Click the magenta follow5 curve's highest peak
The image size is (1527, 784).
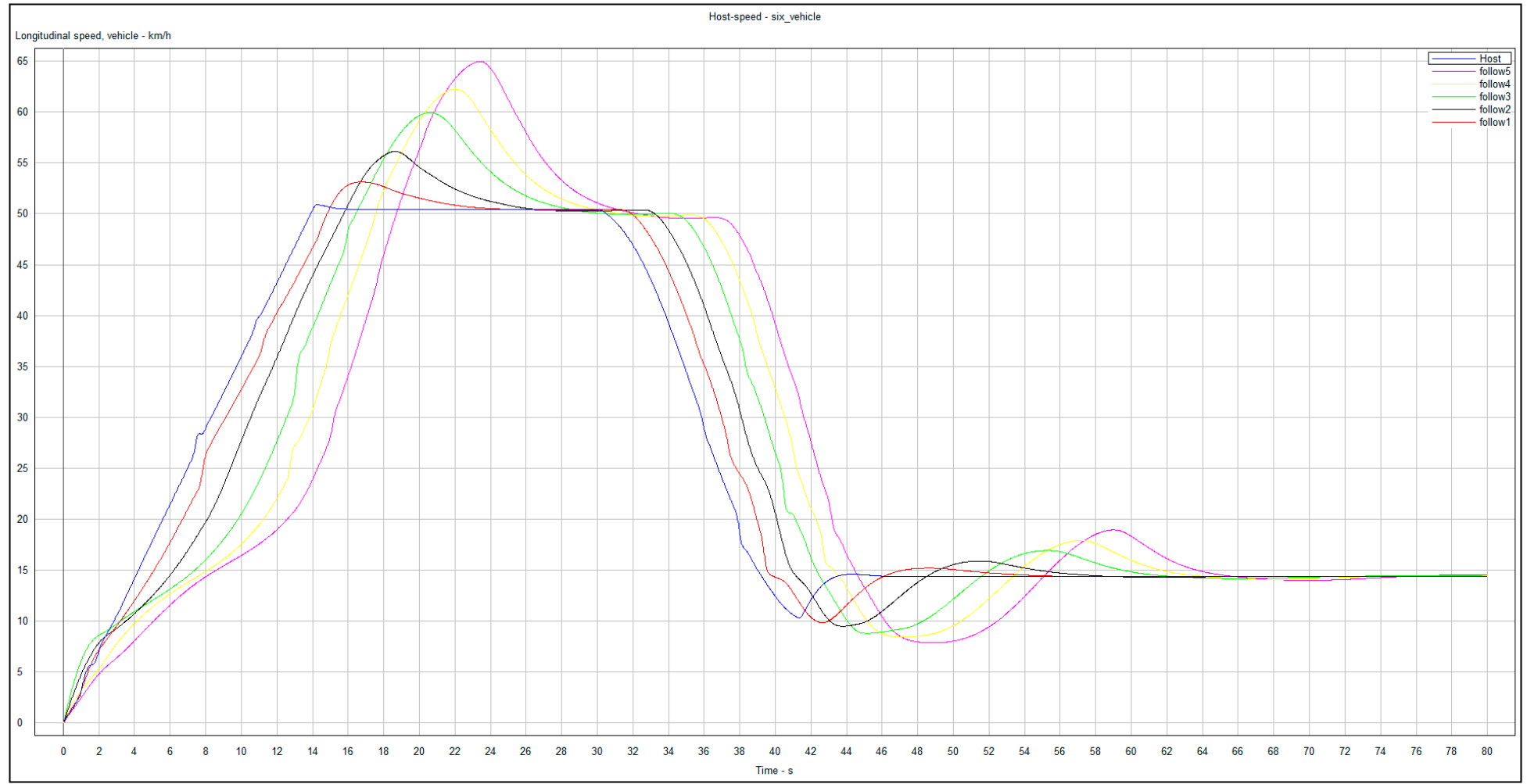(481, 62)
